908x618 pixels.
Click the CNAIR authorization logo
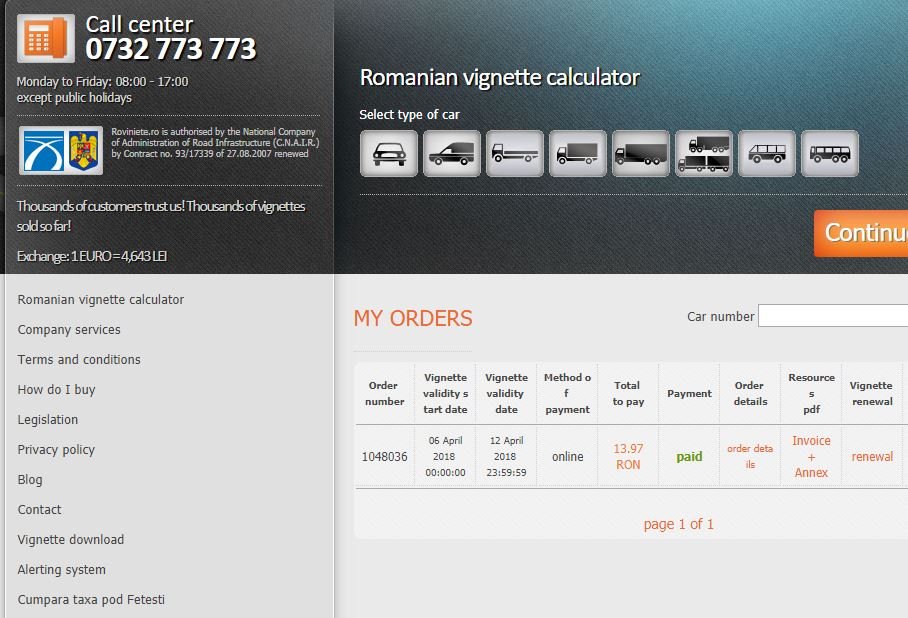[x=61, y=150]
